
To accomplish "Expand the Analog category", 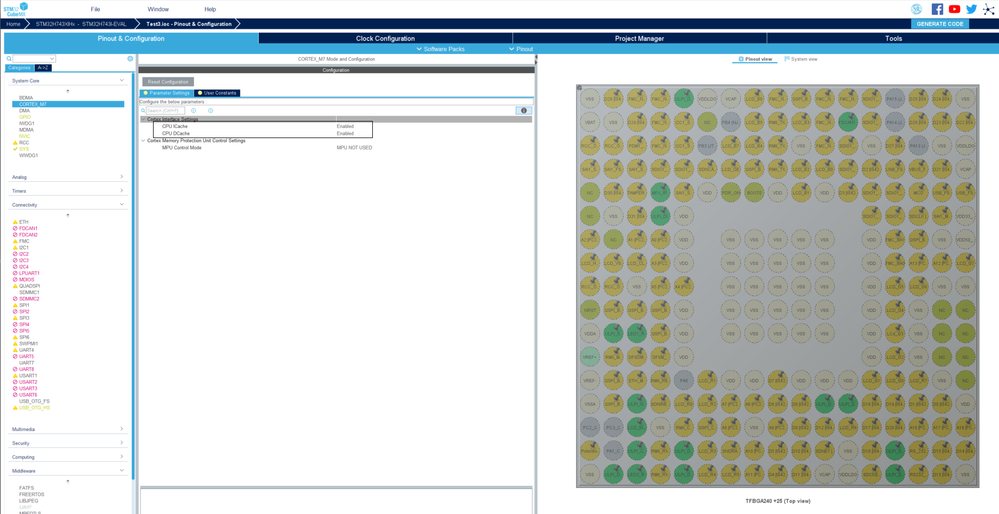I will [x=67, y=177].
